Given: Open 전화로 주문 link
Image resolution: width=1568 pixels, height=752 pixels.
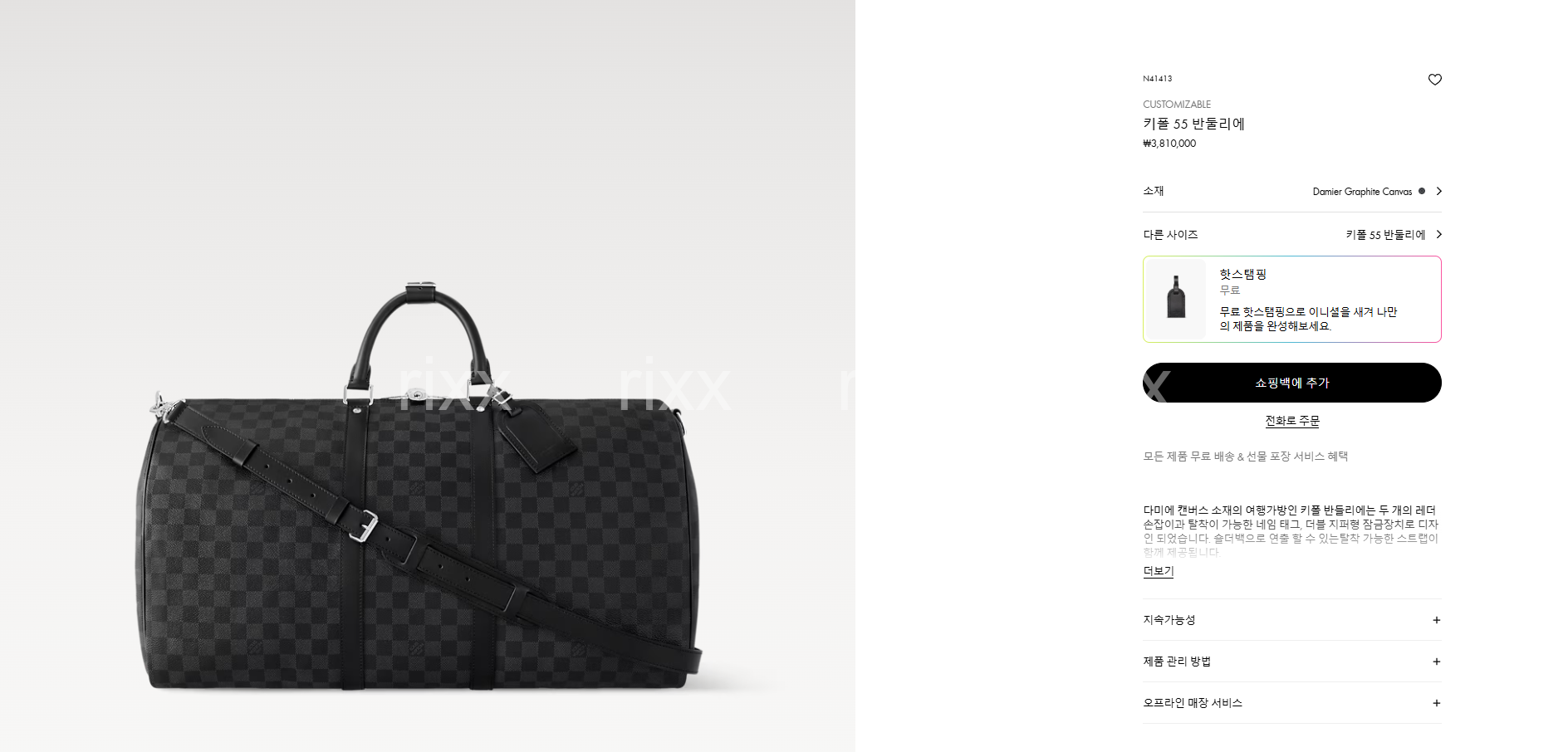Looking at the screenshot, I should [x=1291, y=421].
